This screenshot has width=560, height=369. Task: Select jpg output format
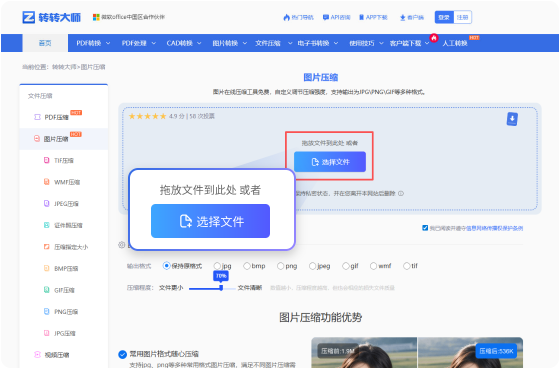[217, 266]
